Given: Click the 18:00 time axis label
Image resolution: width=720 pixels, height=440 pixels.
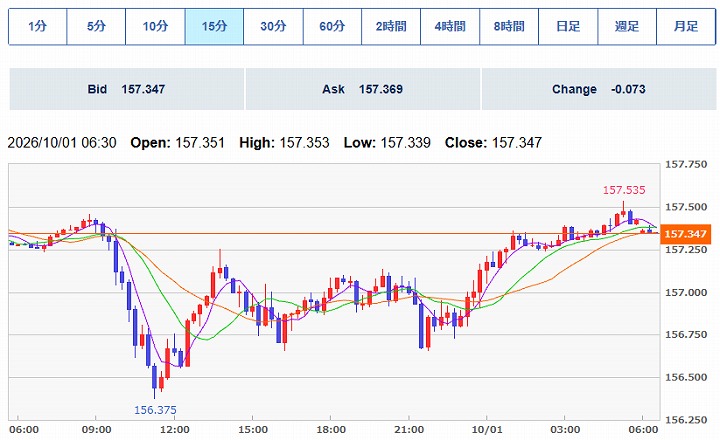Looking at the screenshot, I should coord(331,430).
